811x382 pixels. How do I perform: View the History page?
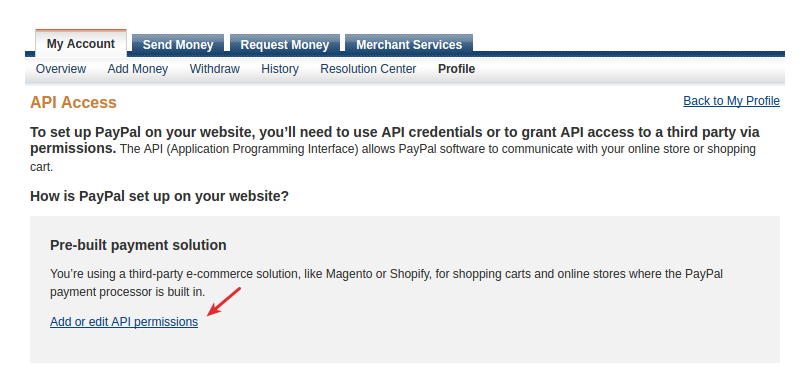pos(280,69)
